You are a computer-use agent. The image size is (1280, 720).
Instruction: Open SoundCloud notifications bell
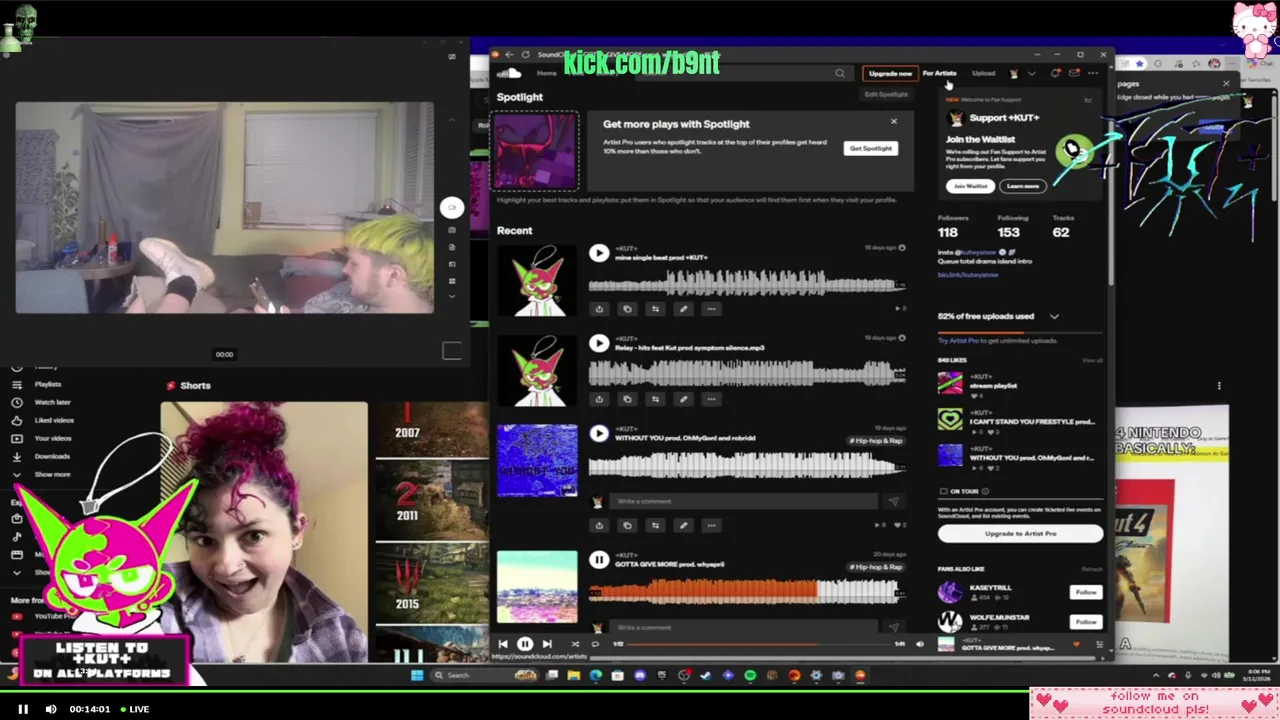pos(1055,73)
